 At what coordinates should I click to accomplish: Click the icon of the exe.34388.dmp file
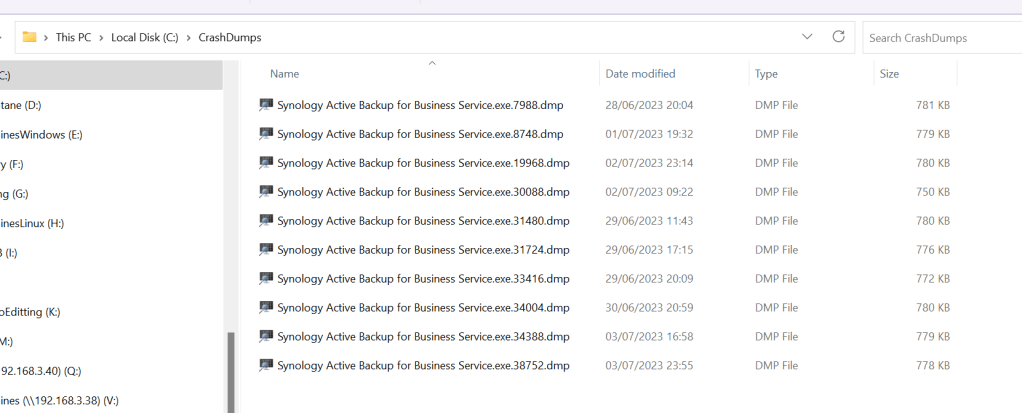coord(266,336)
